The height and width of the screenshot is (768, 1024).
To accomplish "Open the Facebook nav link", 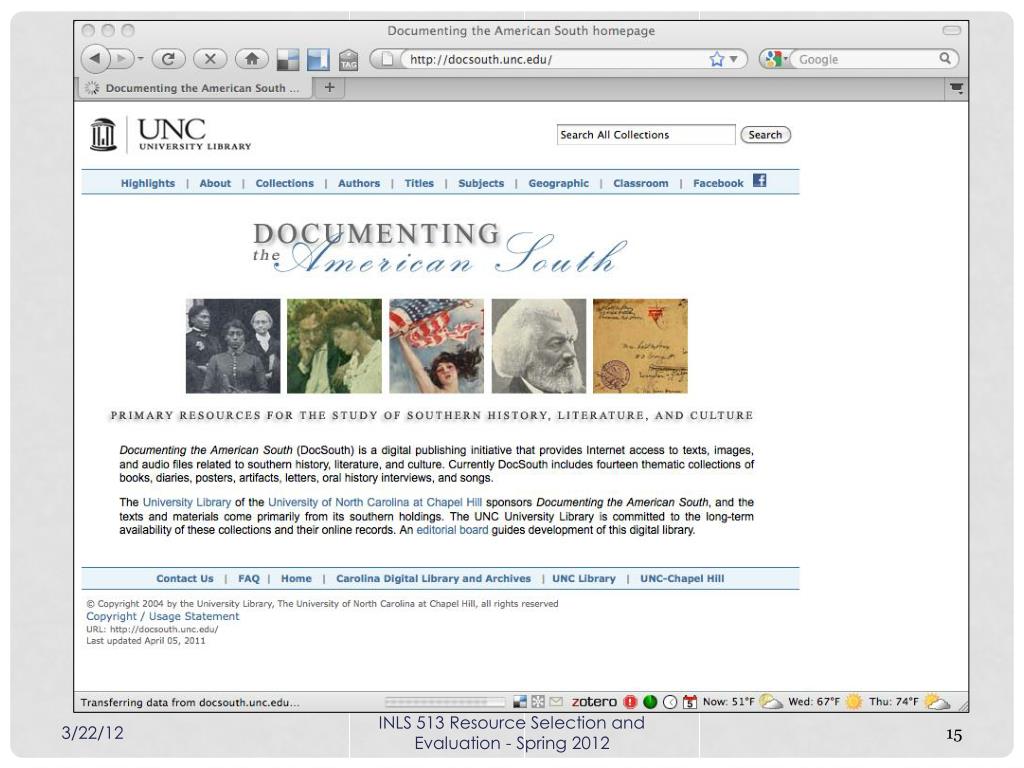I will tap(718, 184).
